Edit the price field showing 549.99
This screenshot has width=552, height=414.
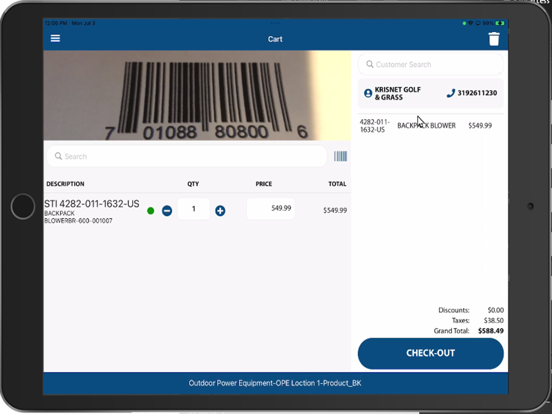pyautogui.click(x=271, y=208)
